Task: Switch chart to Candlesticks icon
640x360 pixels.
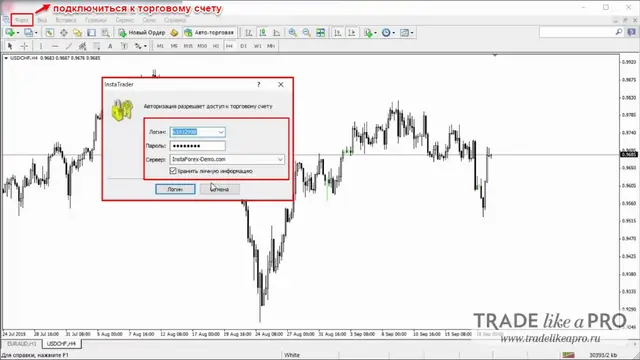Action: [x=263, y=33]
